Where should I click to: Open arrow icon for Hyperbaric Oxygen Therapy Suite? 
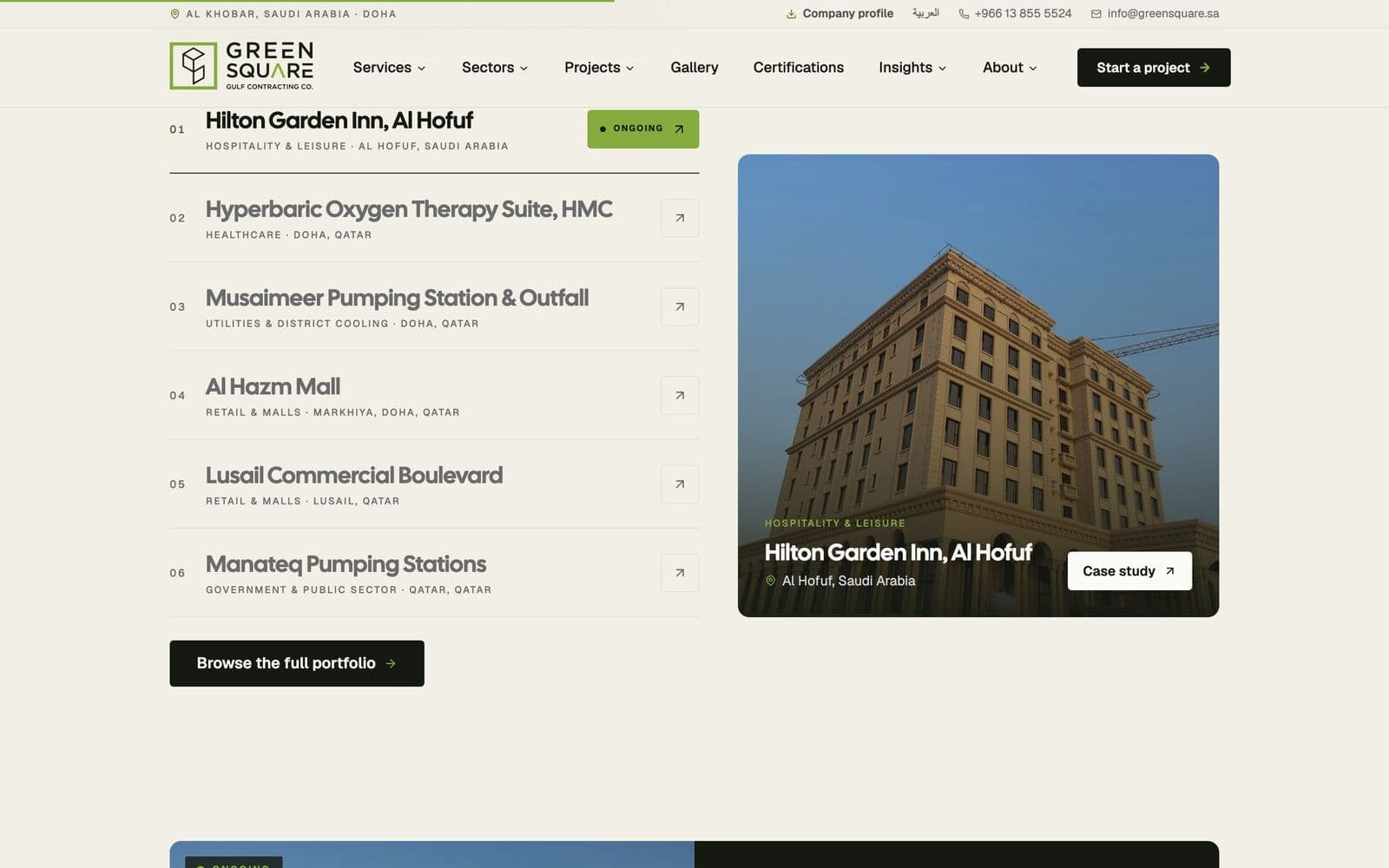point(680,218)
